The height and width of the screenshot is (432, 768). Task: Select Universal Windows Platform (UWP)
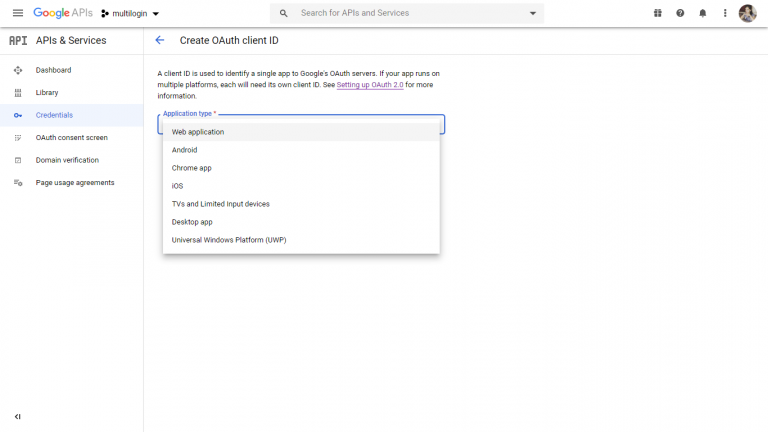coord(301,240)
